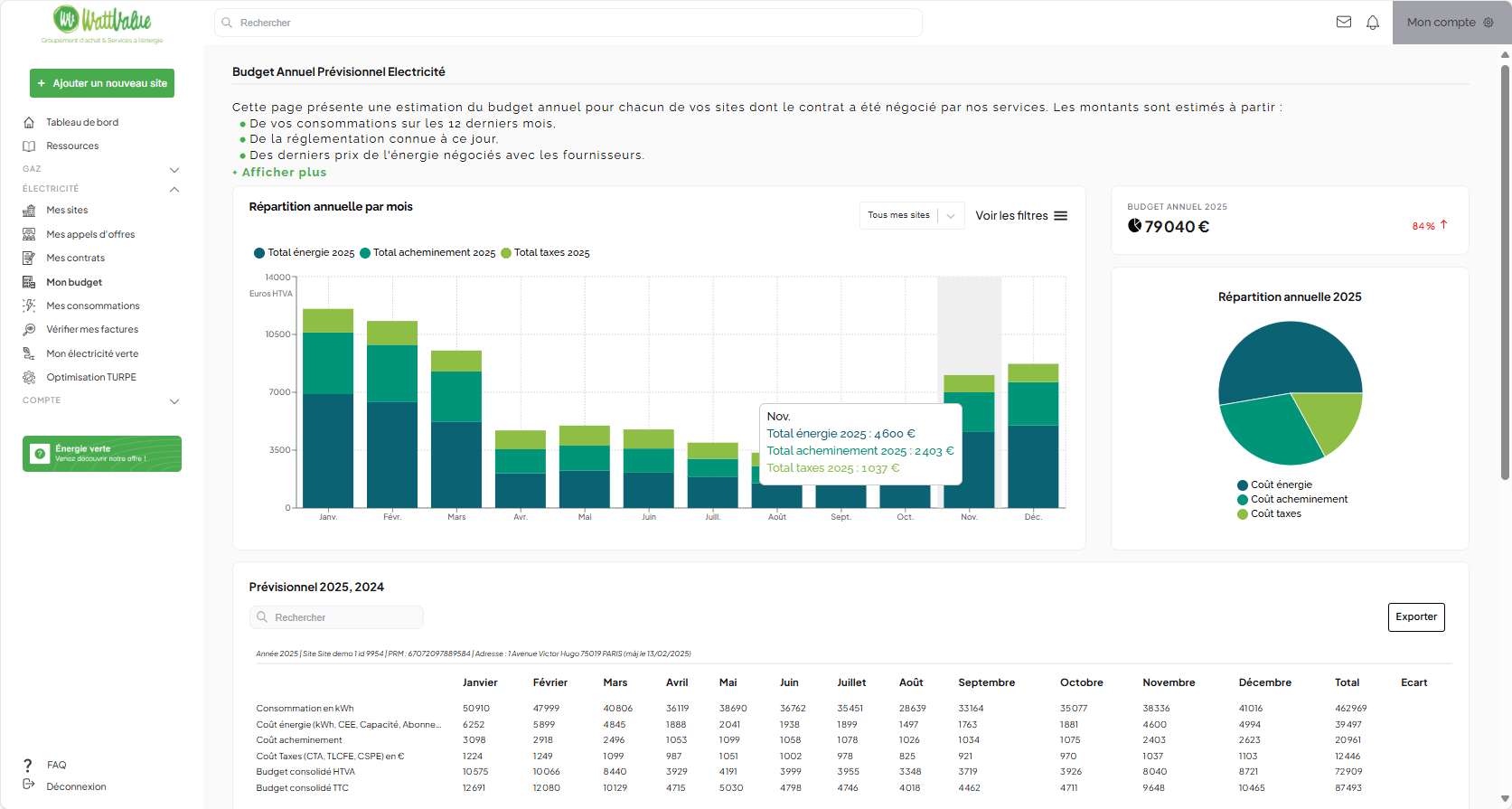Toggle Coût taxes pie legend entry

(1275, 514)
